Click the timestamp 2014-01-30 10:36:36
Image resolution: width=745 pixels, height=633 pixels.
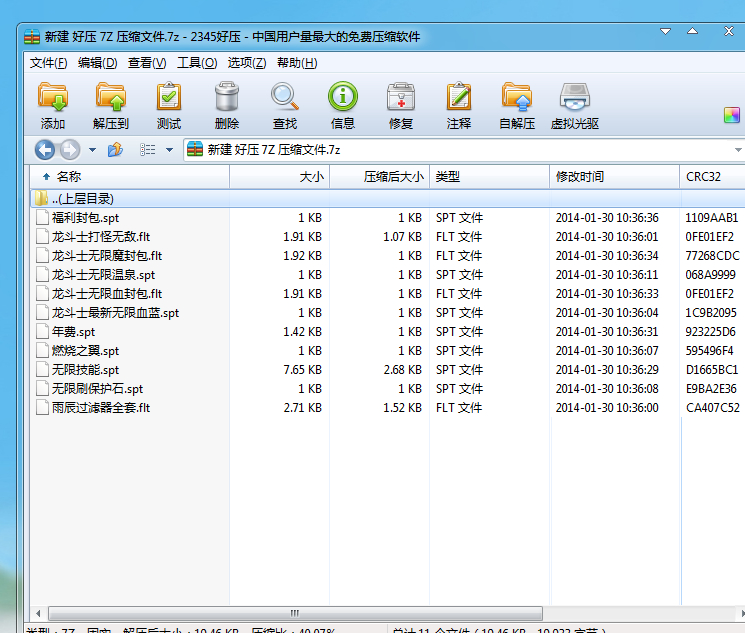tap(607, 218)
